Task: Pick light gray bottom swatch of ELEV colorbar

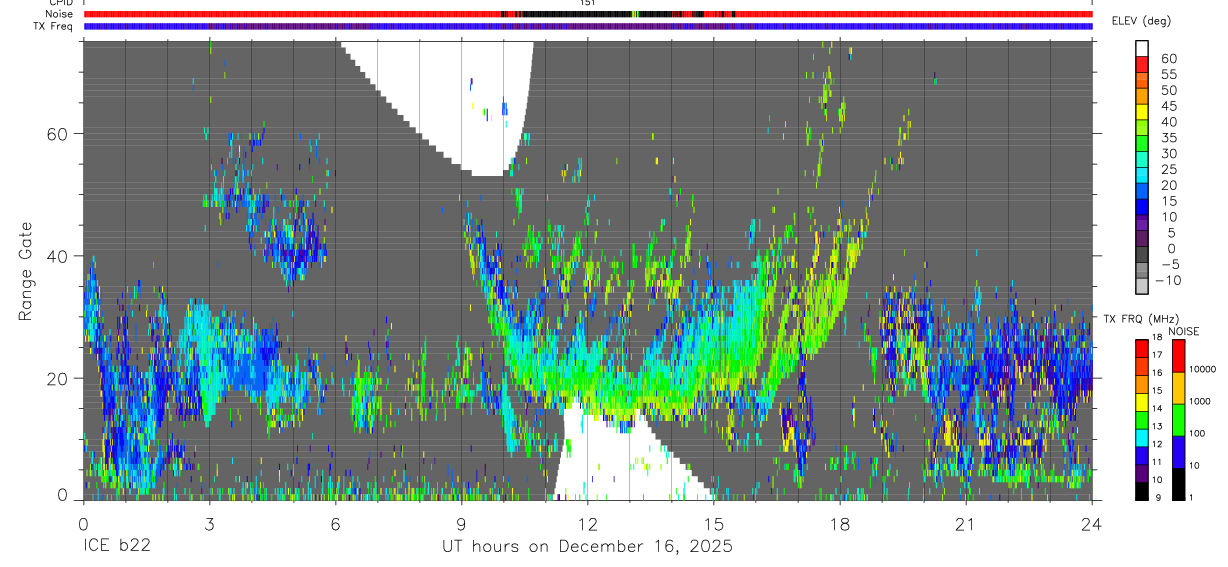Action: click(1142, 286)
